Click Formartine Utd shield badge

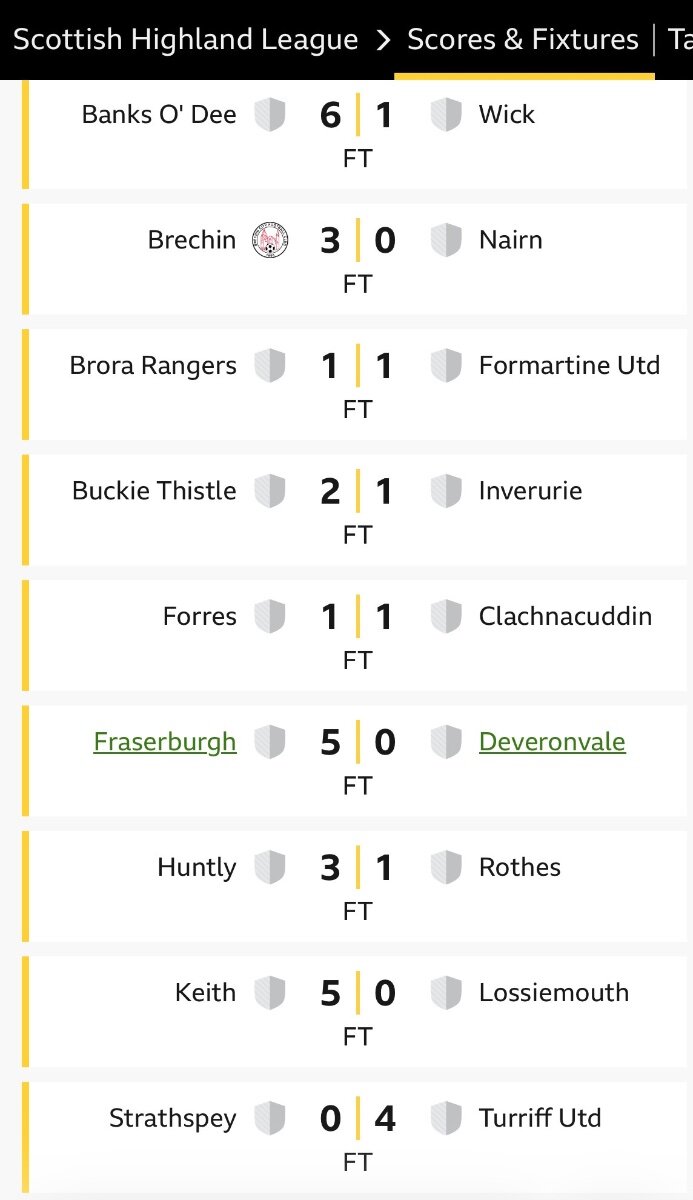446,366
